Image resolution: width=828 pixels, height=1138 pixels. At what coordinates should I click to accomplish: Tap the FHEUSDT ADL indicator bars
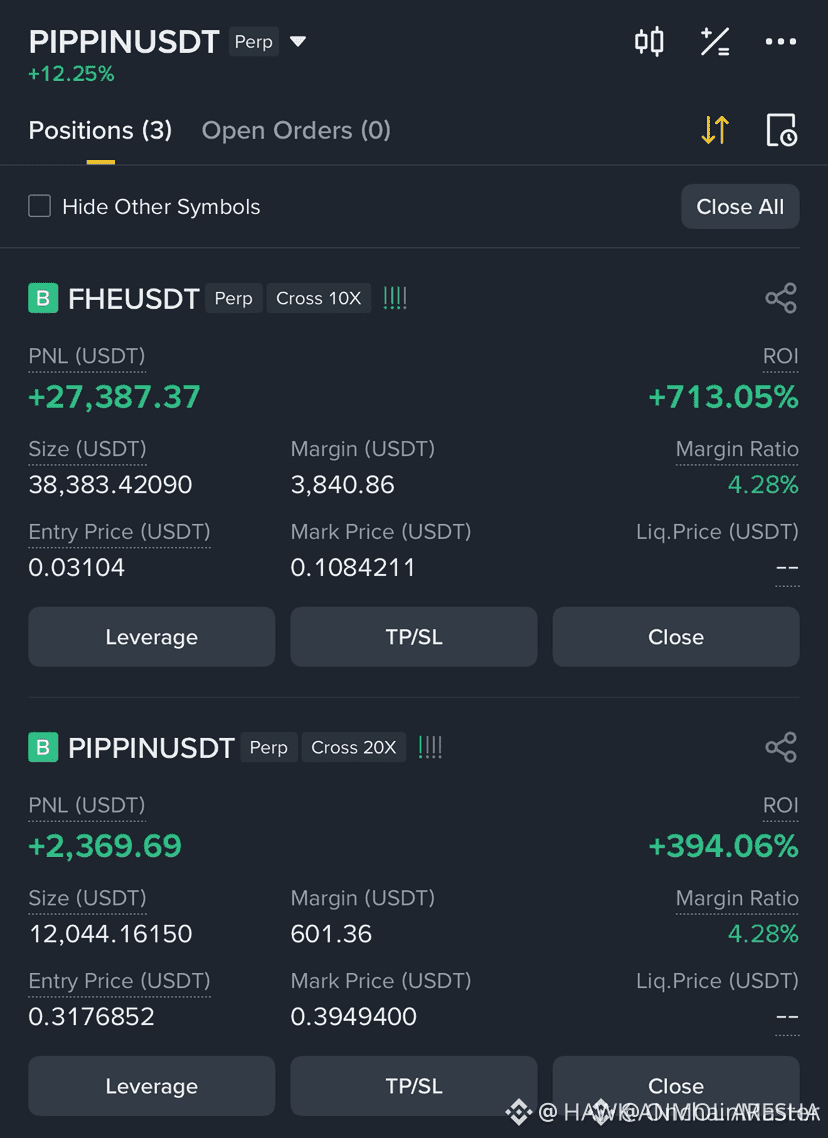point(395,298)
